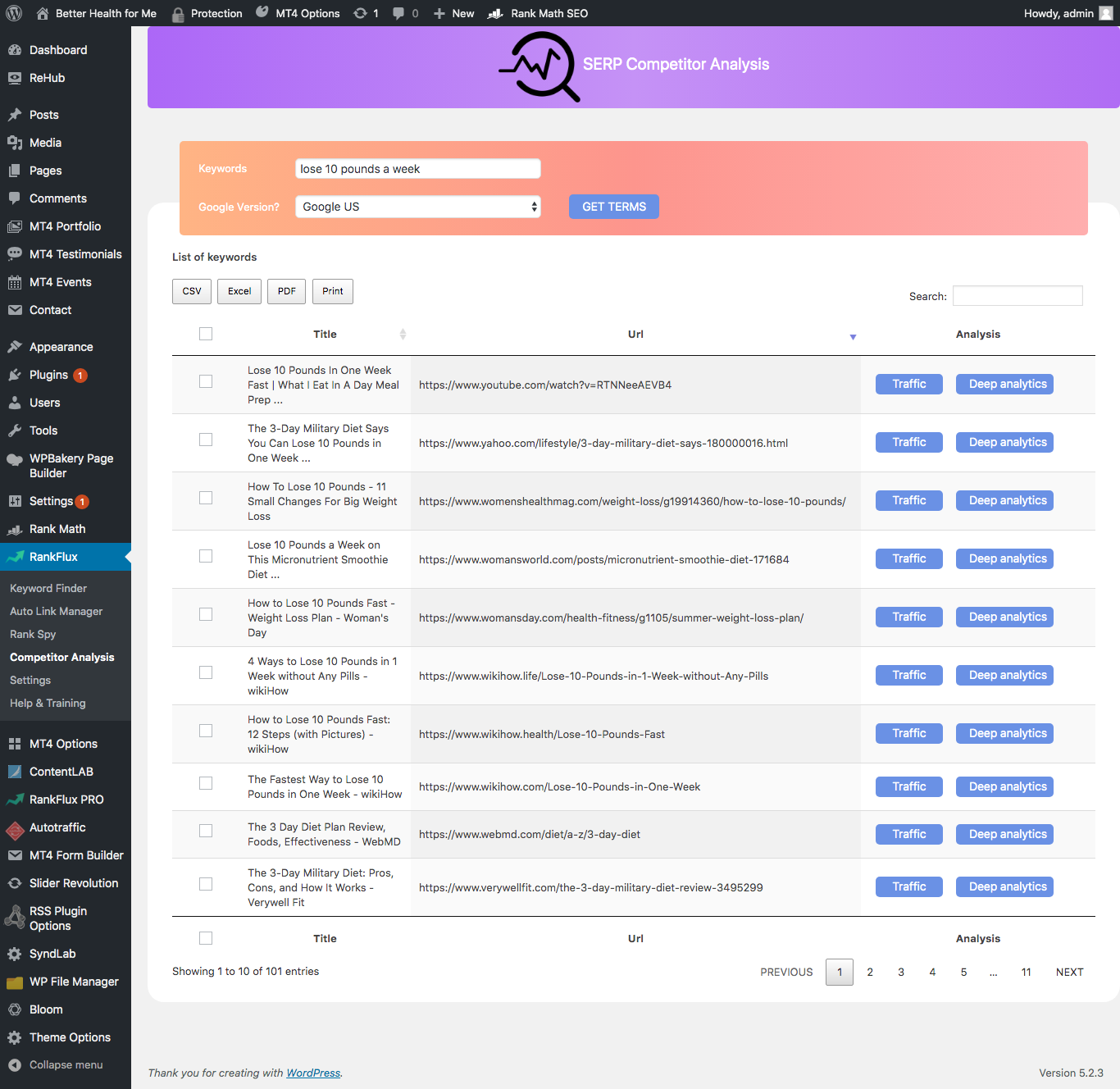
Task: Open MT4 Options admin bar menu
Action: (298, 13)
